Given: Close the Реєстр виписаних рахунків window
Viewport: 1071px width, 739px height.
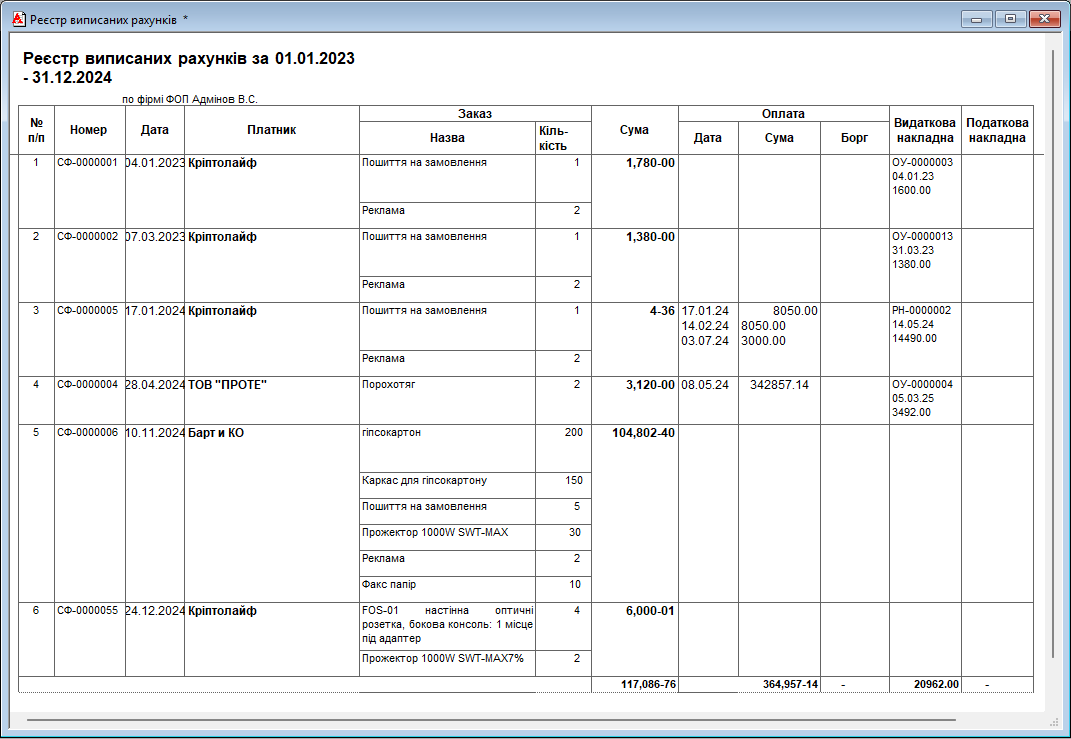Looking at the screenshot, I should pos(1044,19).
